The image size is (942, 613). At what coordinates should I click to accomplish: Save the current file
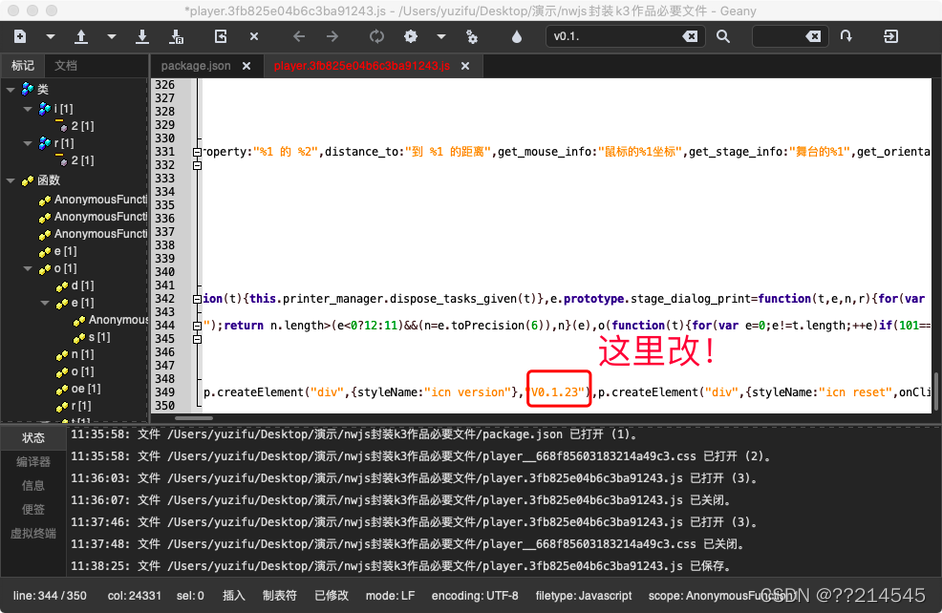(x=142, y=37)
